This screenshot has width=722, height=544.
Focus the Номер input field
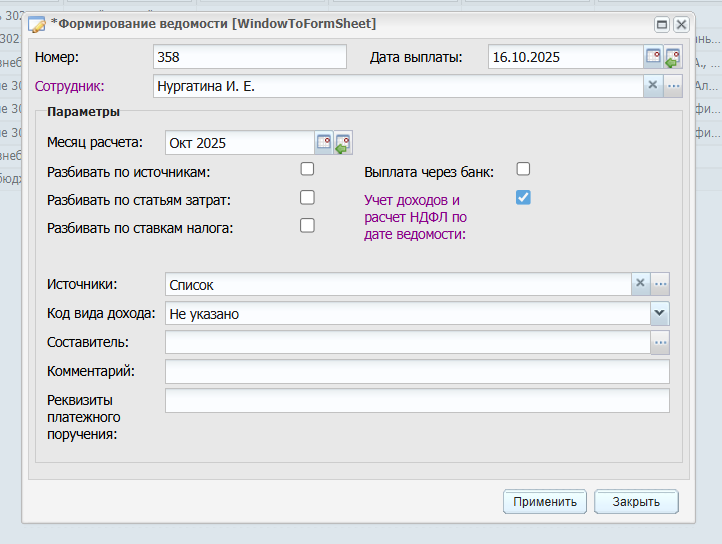pos(250,57)
